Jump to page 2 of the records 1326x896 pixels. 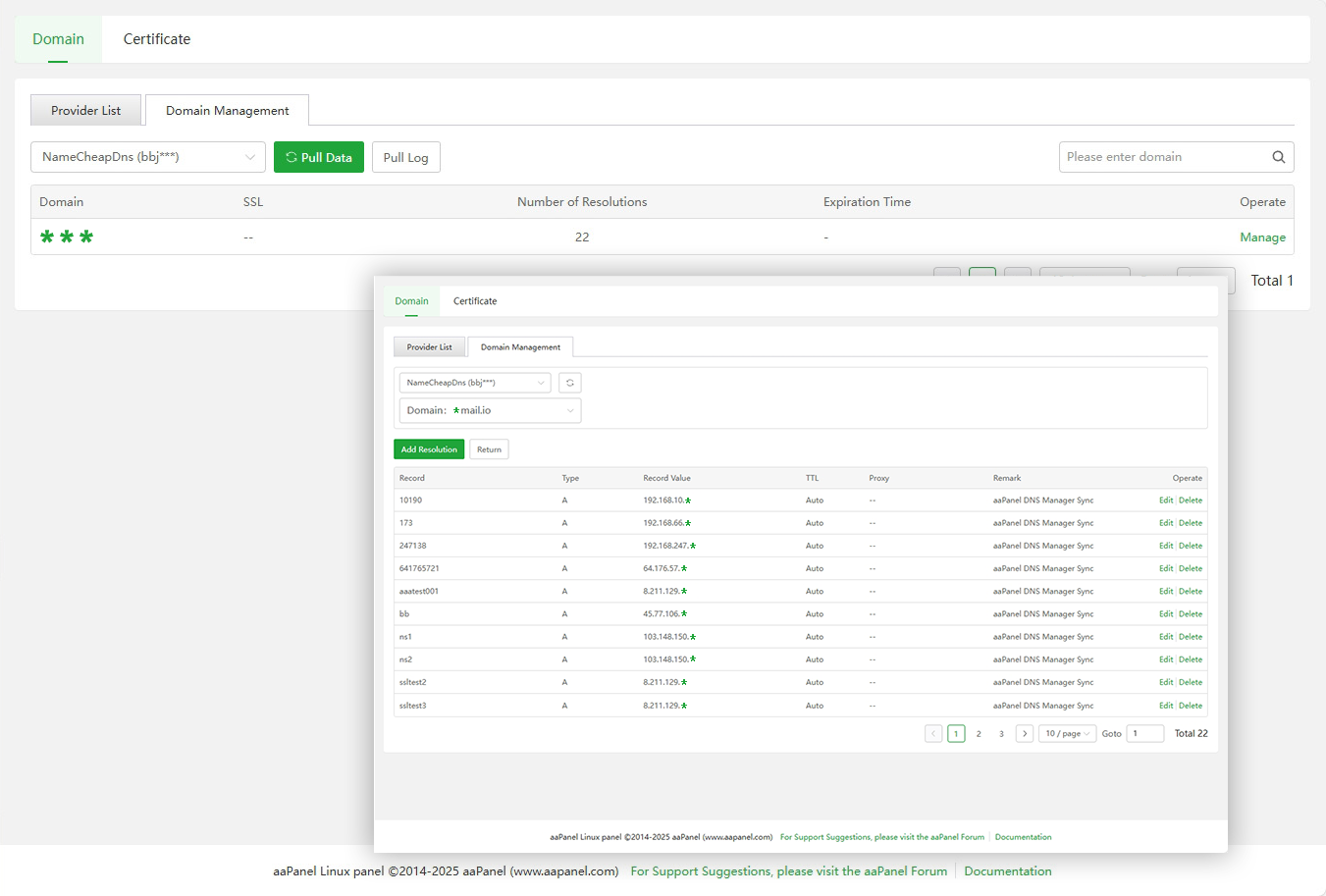[x=979, y=734]
